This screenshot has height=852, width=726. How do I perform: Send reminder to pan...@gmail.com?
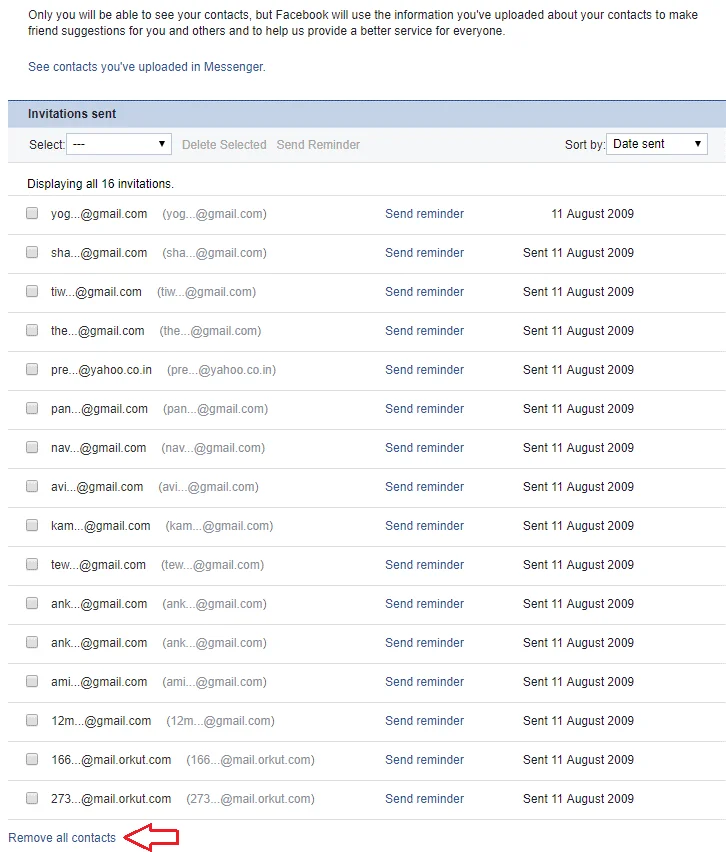(x=424, y=409)
